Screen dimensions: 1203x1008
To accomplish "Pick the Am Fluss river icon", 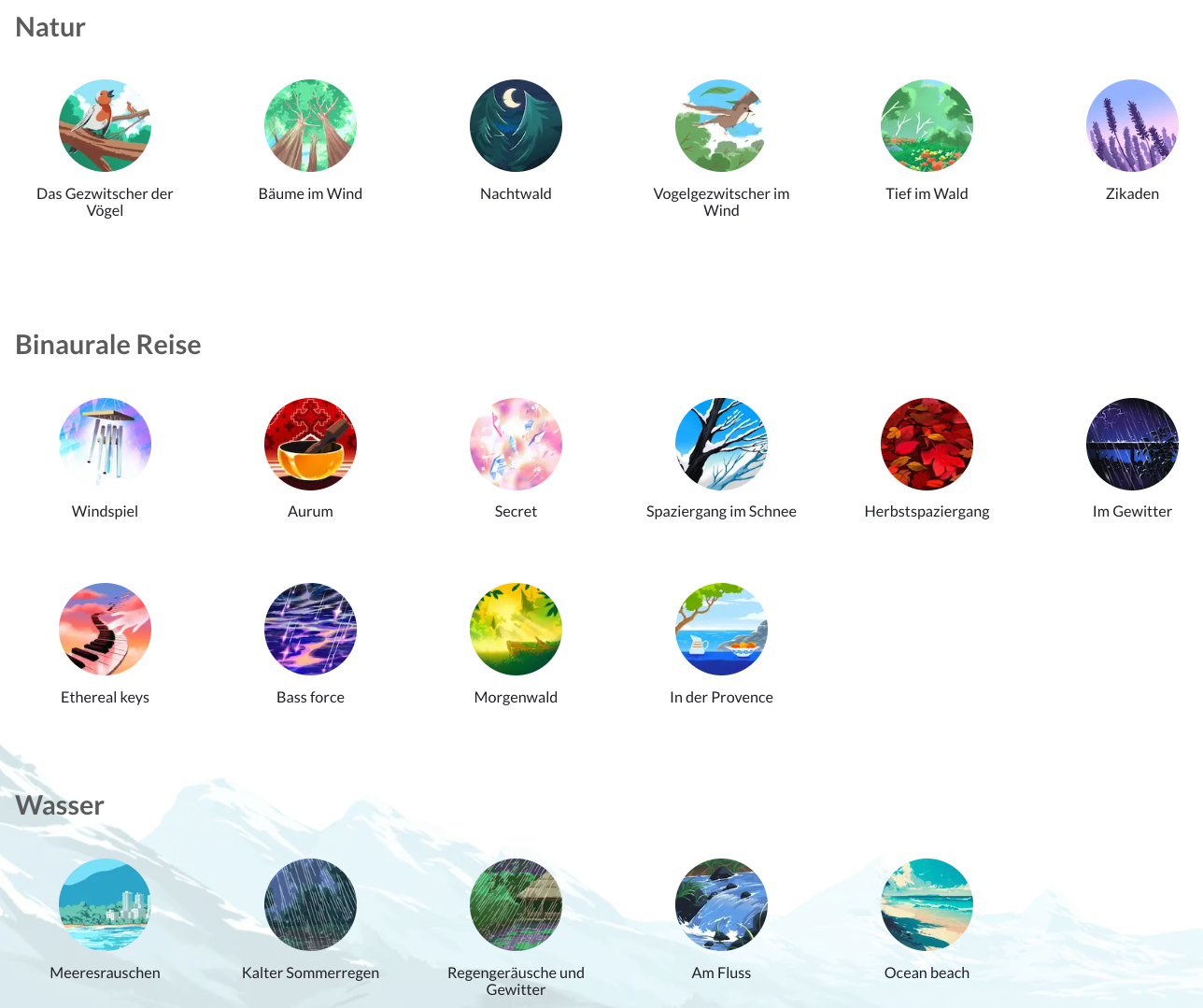I will tap(721, 904).
